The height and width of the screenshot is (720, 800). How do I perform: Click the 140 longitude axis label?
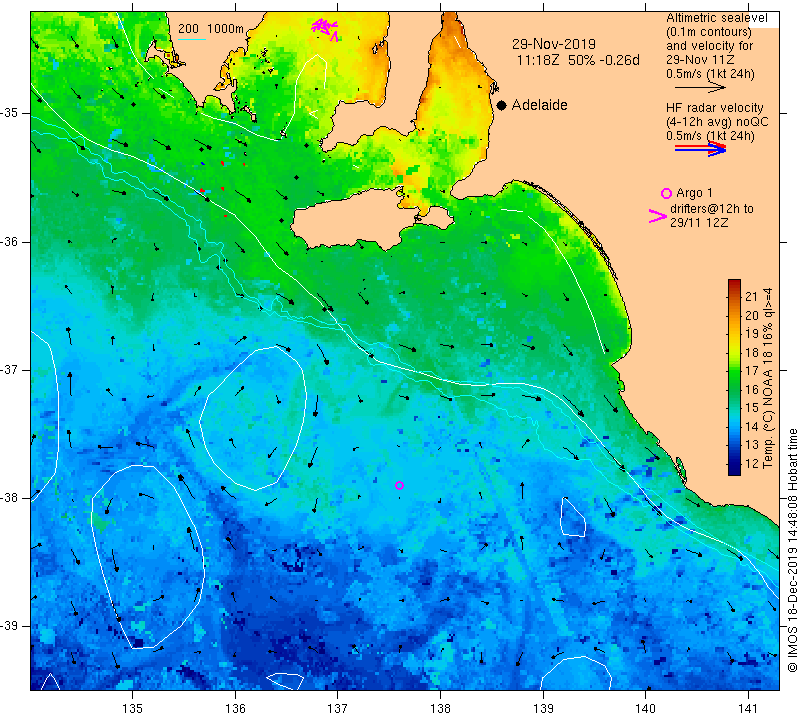coord(645,708)
